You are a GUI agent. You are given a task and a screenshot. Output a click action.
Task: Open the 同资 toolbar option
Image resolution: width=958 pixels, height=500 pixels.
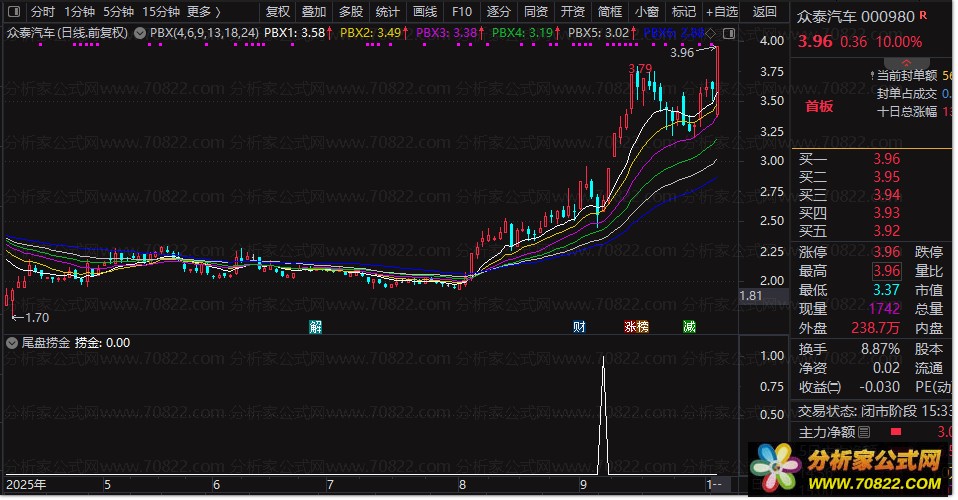pos(536,12)
